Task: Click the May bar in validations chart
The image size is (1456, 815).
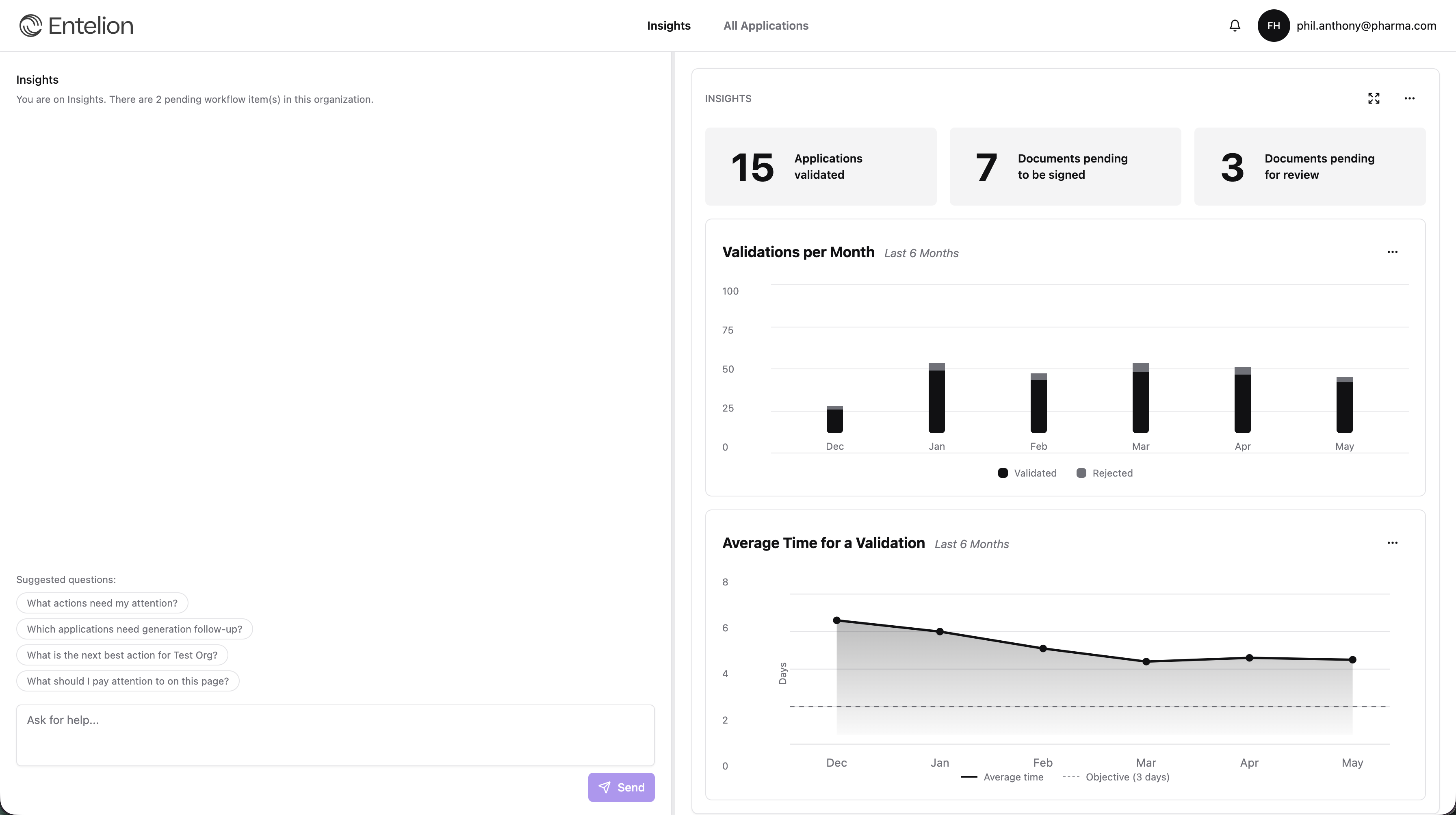Action: click(1345, 405)
